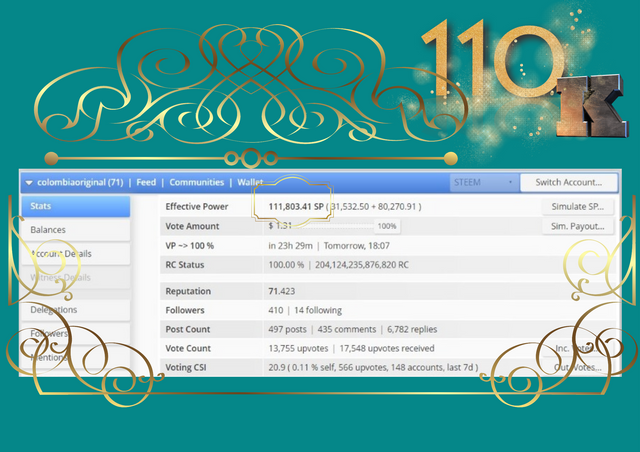The width and height of the screenshot is (640, 452).
Task: Select the Balances tab
Action: (76, 230)
